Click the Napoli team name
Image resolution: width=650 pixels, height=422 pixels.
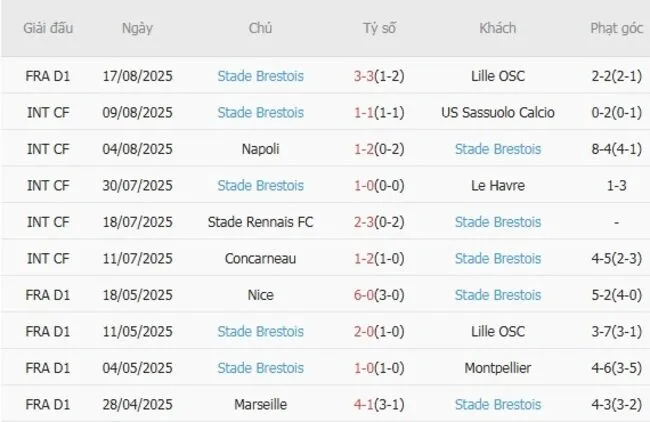pyautogui.click(x=260, y=149)
